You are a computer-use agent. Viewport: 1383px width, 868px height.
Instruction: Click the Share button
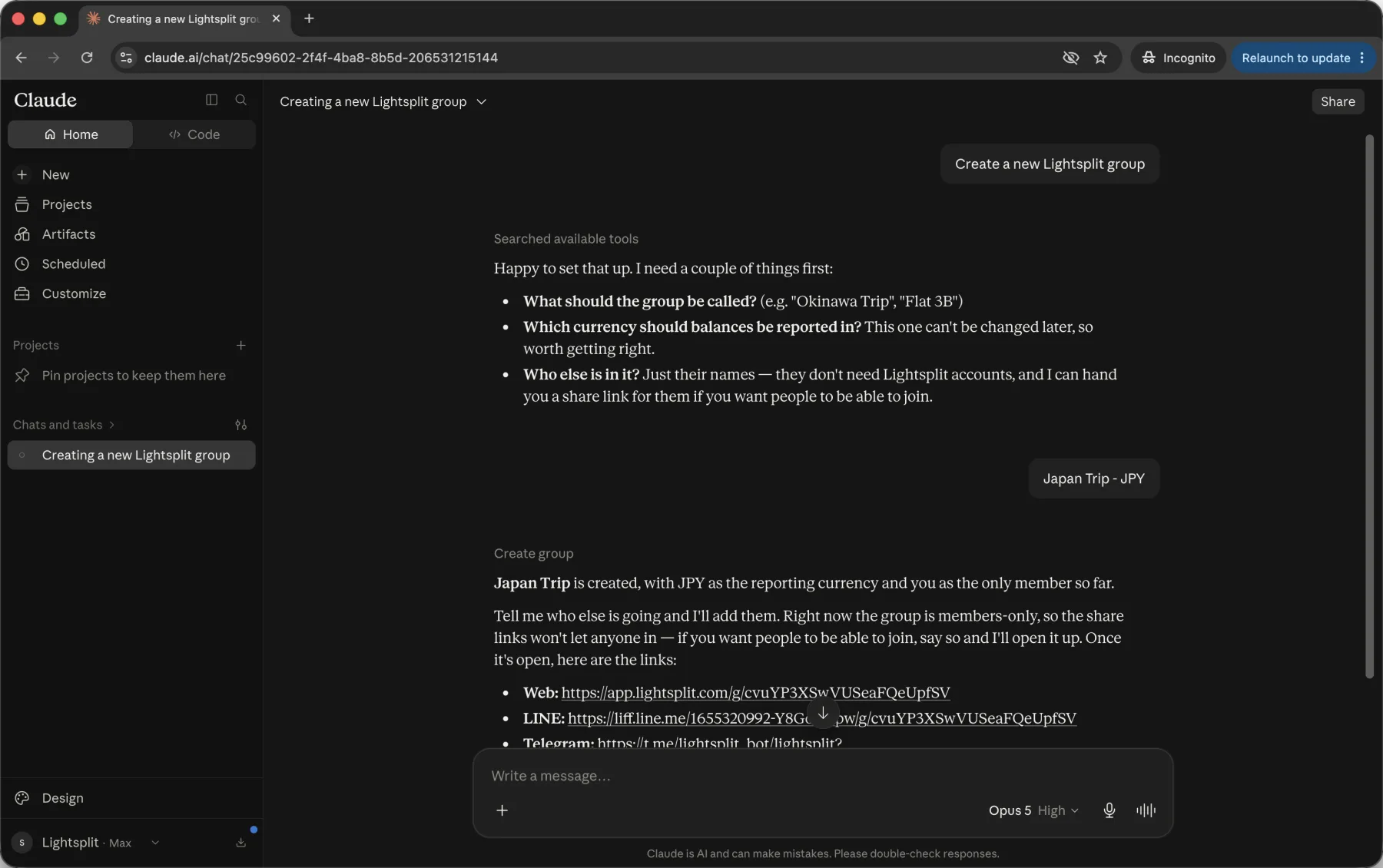[1338, 101]
